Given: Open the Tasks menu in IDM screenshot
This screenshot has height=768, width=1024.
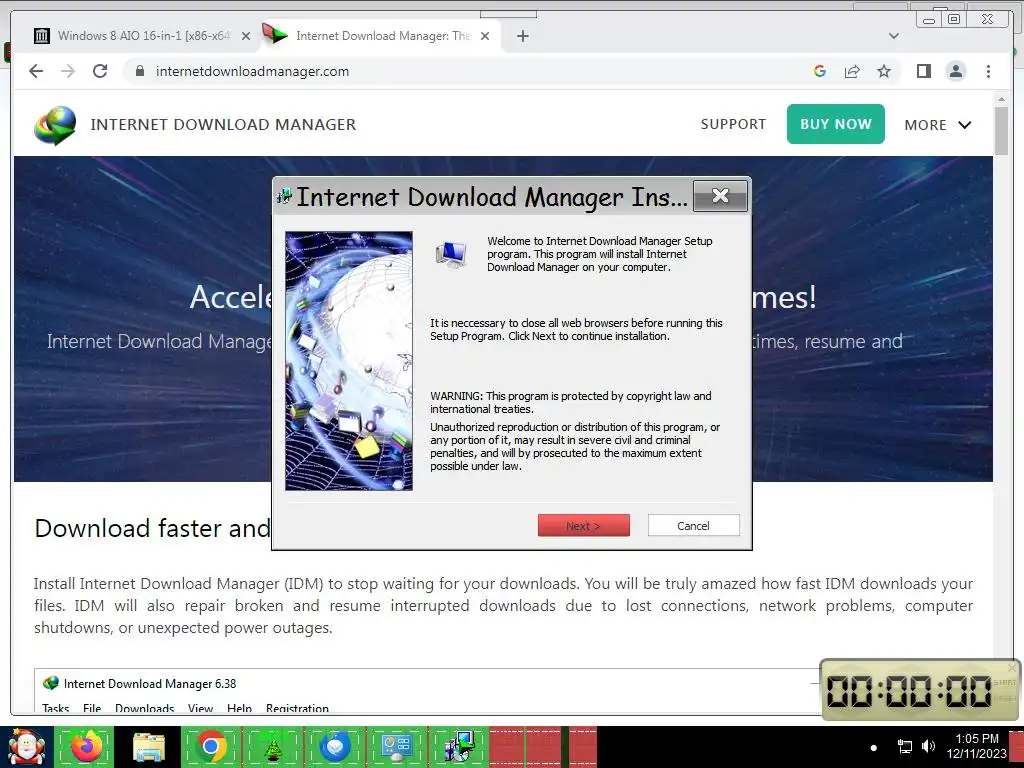Looking at the screenshot, I should 56,709.
